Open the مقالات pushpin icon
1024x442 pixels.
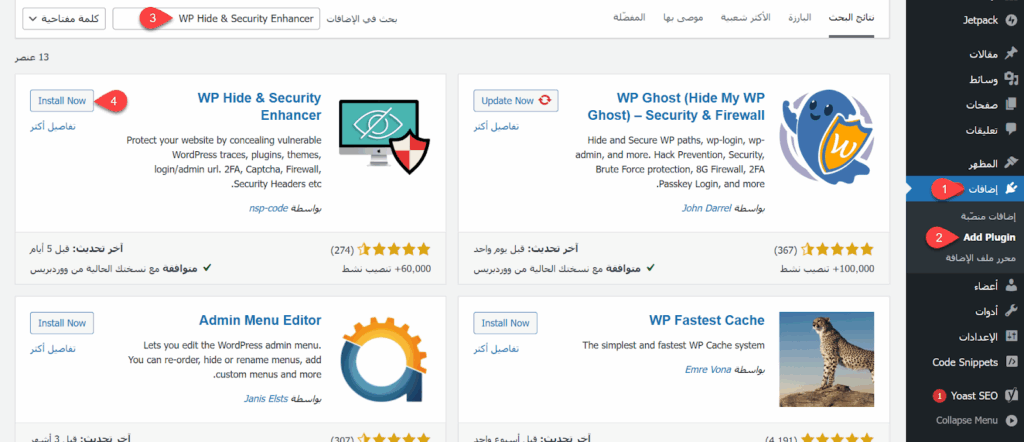[x=1011, y=54]
